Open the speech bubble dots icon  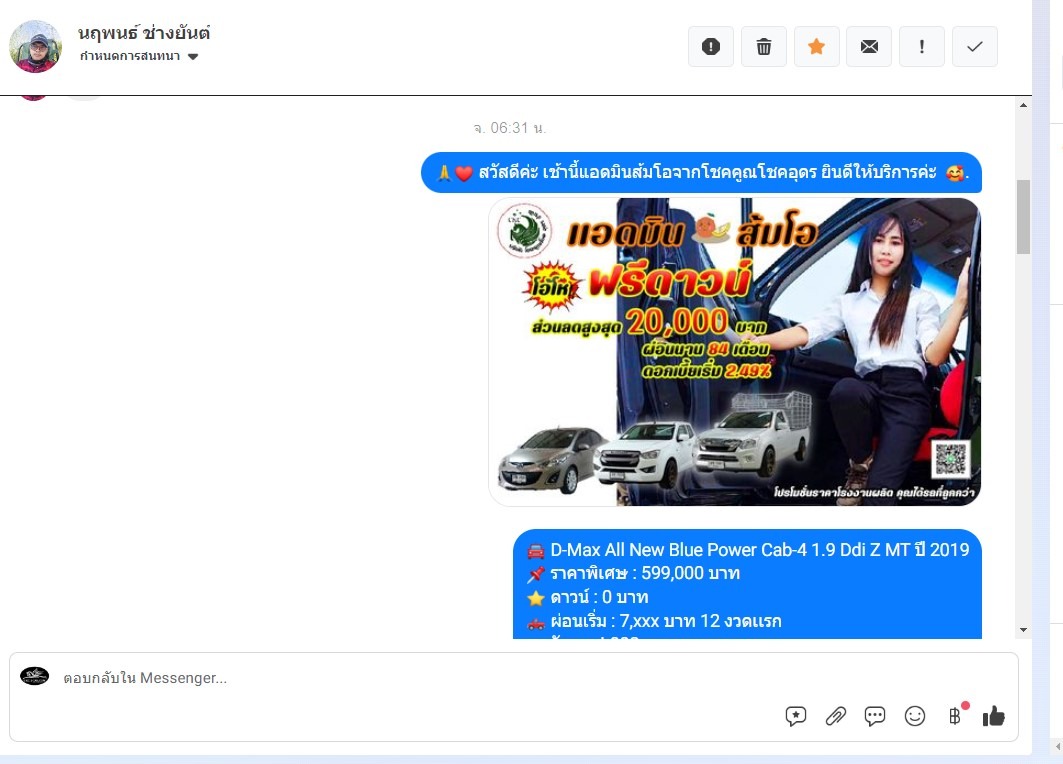pyautogui.click(x=875, y=716)
